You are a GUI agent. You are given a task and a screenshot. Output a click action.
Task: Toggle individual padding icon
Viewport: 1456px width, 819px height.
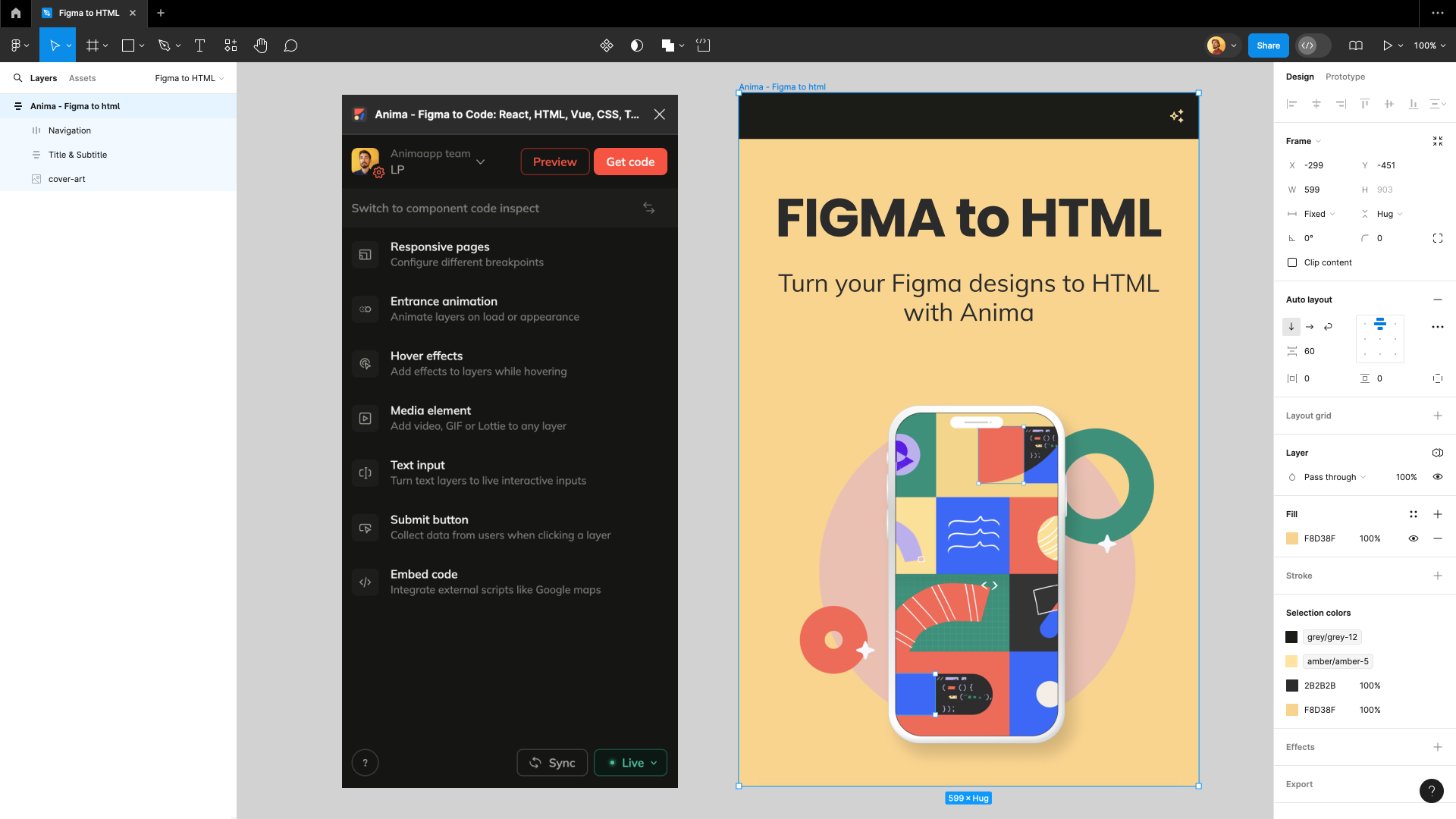(1438, 378)
